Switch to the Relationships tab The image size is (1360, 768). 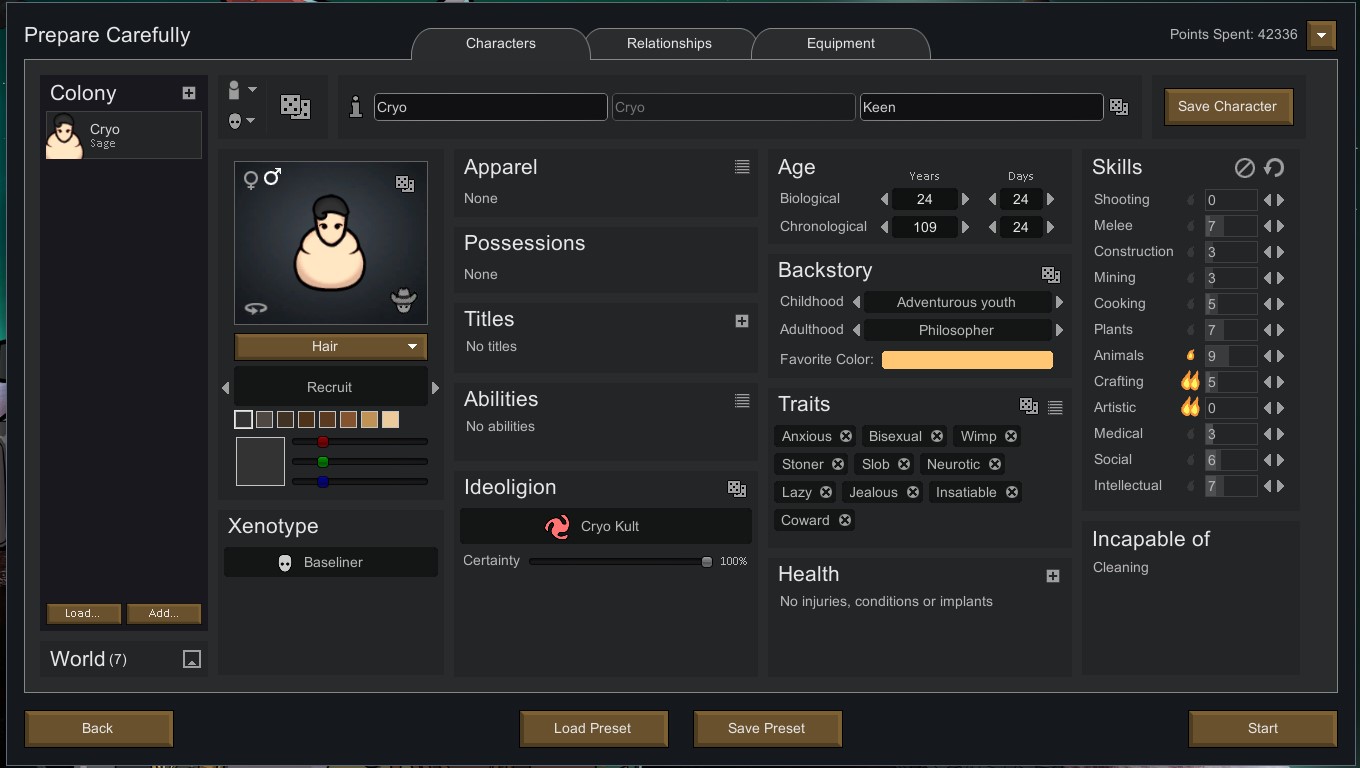click(x=669, y=44)
